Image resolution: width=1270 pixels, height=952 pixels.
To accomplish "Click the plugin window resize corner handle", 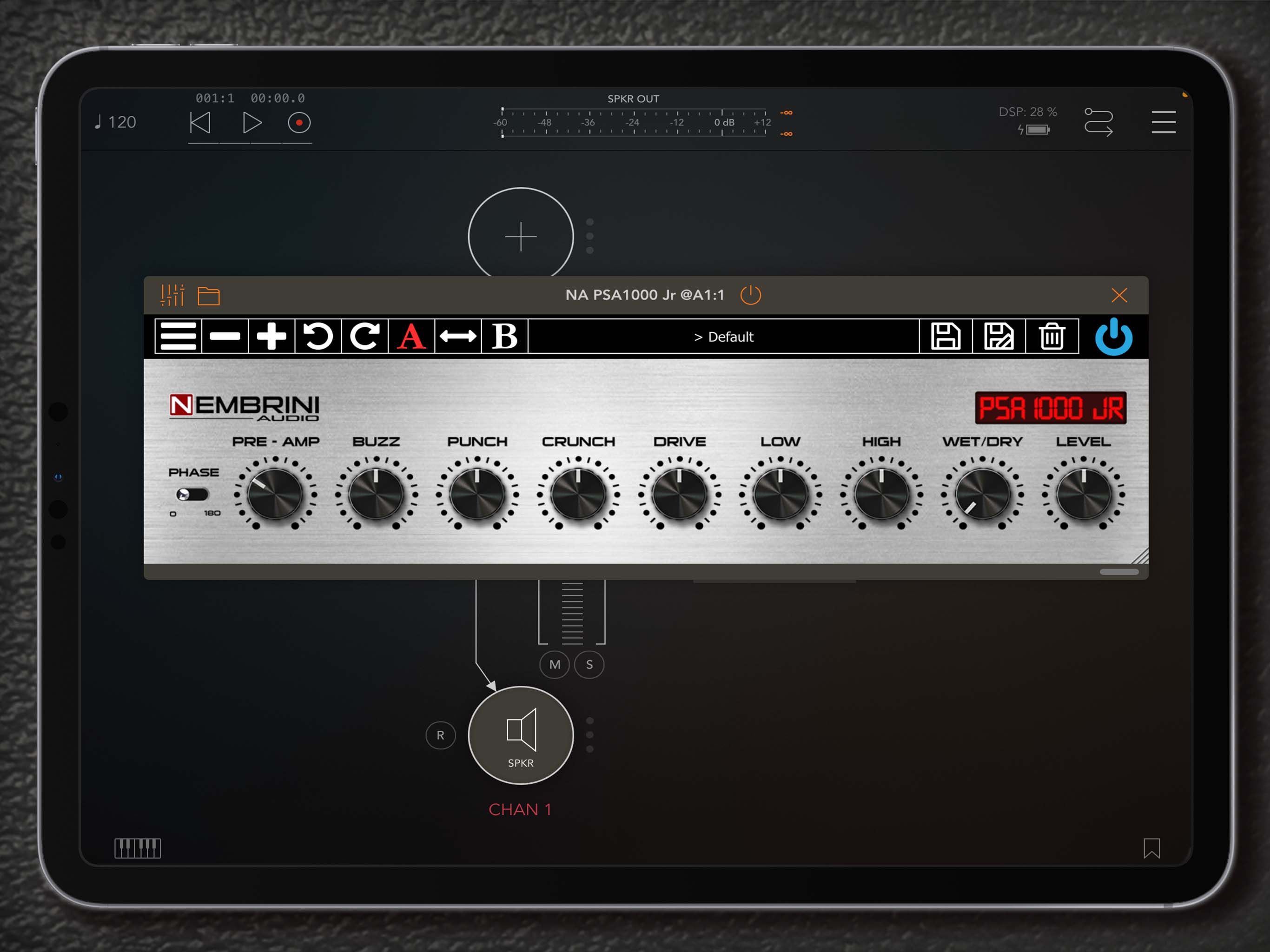I will pos(1140,555).
